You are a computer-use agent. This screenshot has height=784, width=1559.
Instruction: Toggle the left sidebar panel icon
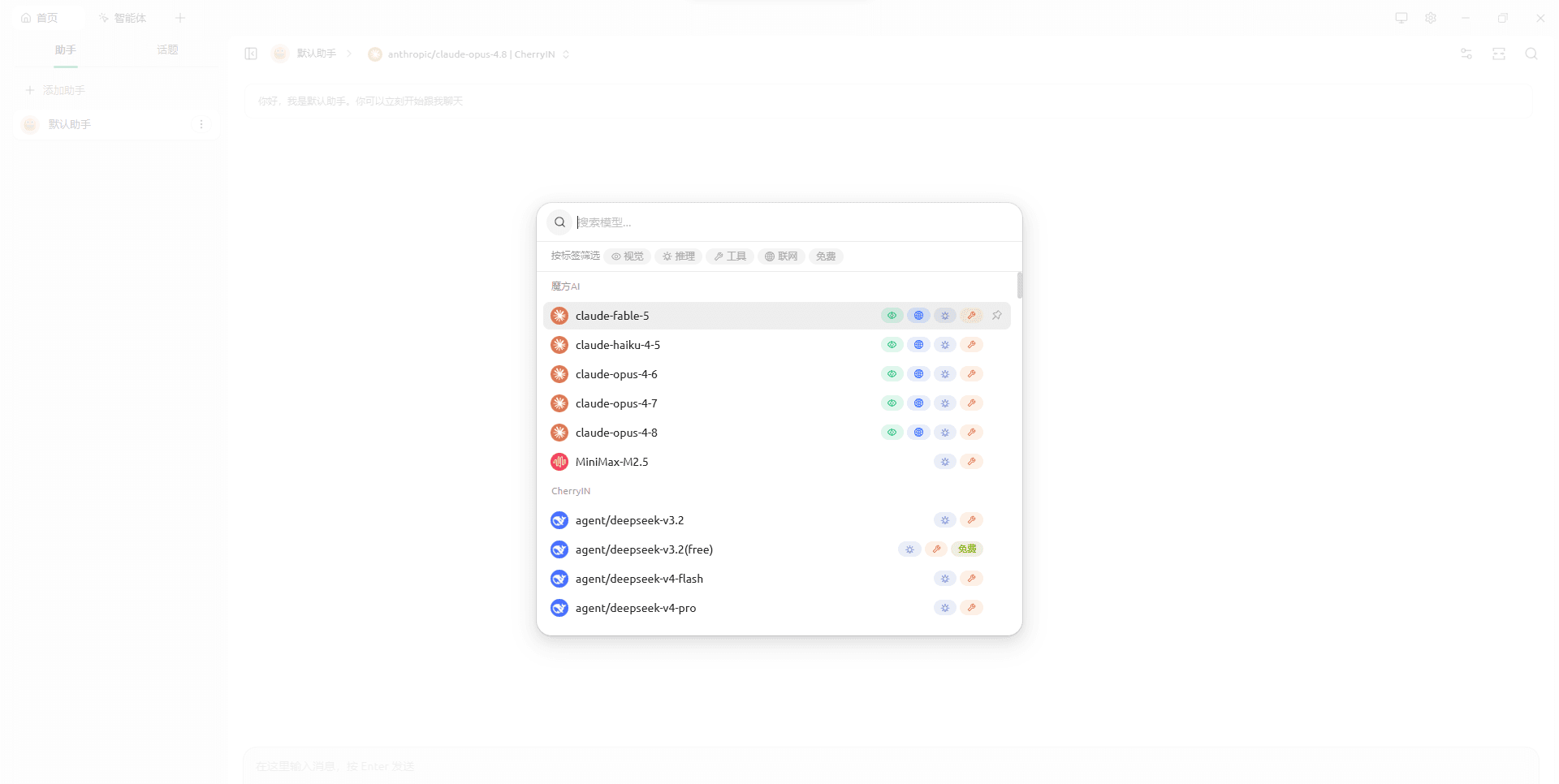click(251, 54)
